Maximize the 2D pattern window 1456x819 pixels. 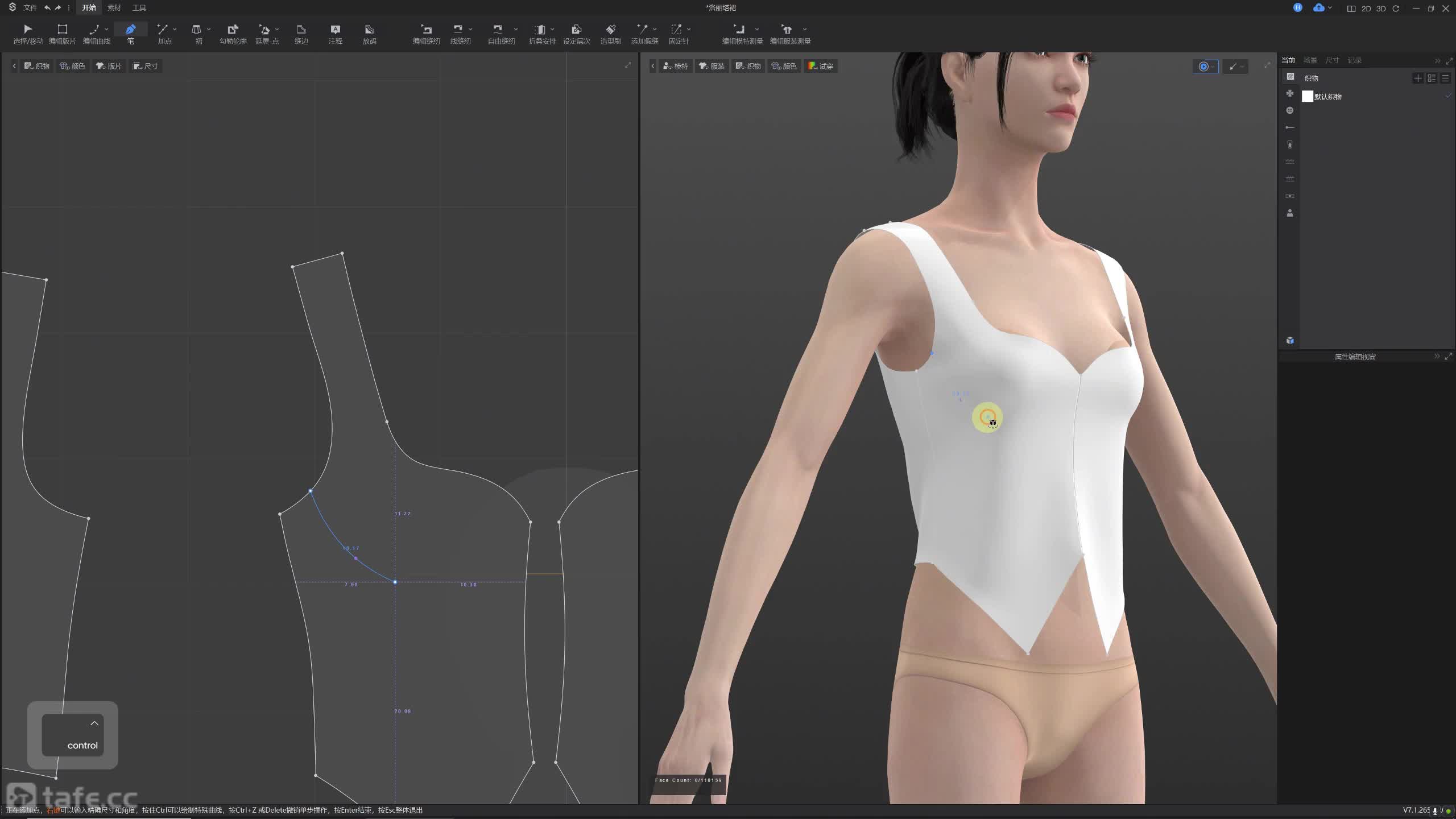tap(628, 65)
